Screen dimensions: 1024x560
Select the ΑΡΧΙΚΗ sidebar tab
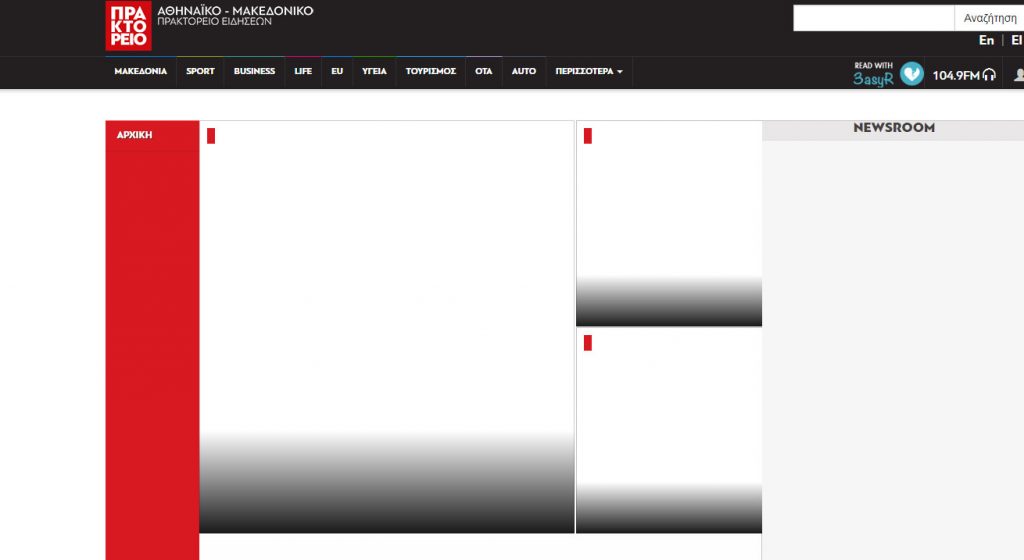(135, 135)
